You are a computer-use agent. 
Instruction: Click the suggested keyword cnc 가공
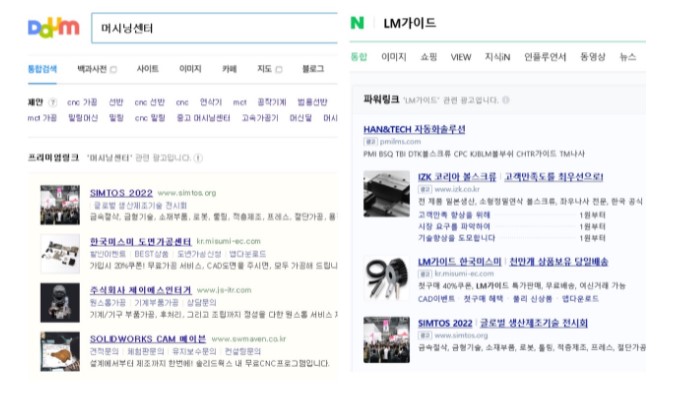coord(82,102)
